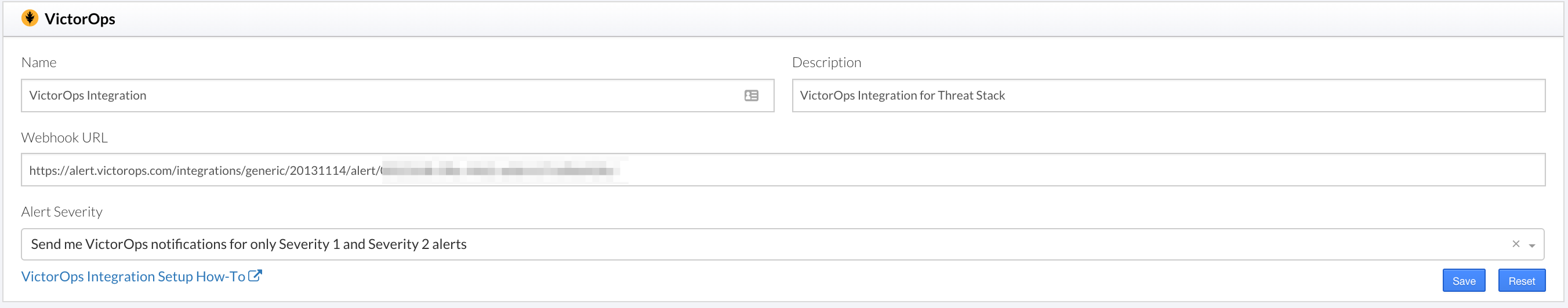Select the blurred token in Webhook URL
Viewport: 1568px width, 308px height.
[502, 170]
